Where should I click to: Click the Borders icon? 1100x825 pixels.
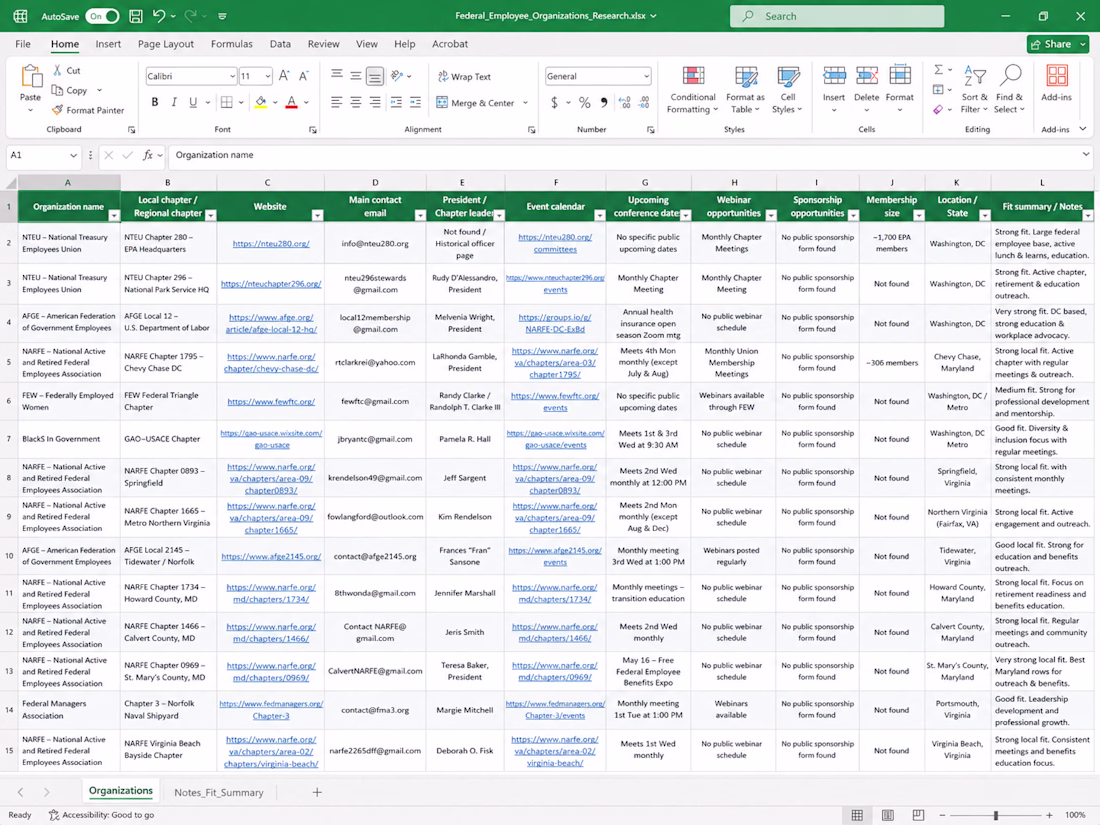tap(227, 102)
